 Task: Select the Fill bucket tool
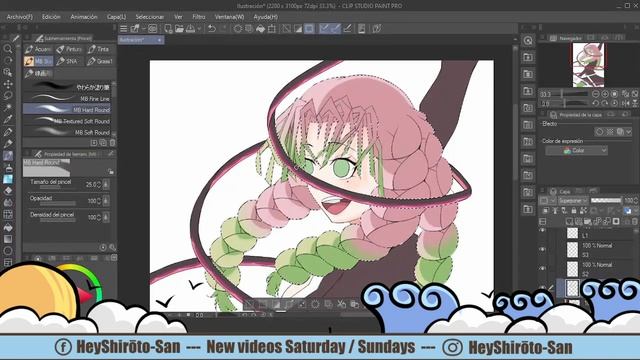(x=8, y=227)
